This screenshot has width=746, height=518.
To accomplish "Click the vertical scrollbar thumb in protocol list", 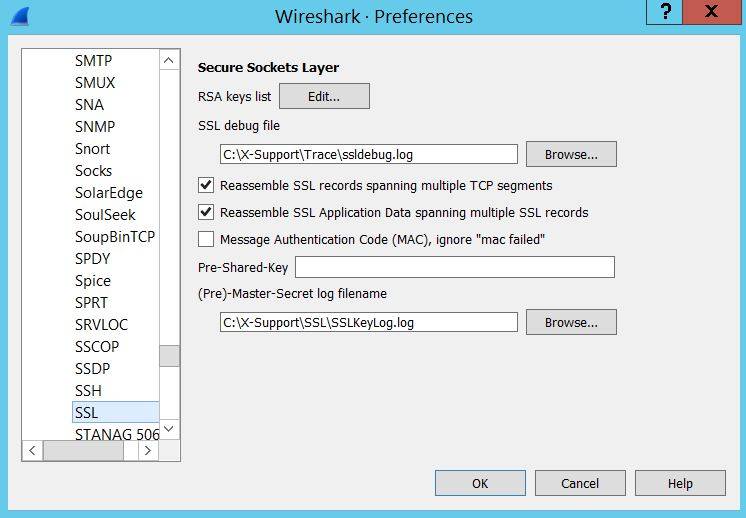I will (169, 356).
